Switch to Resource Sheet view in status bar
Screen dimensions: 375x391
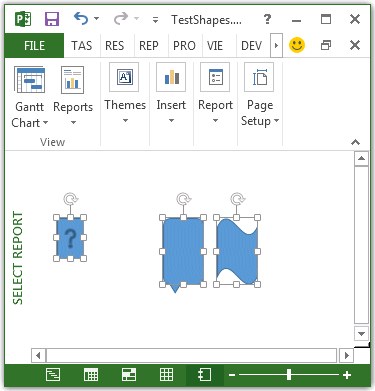point(166,375)
